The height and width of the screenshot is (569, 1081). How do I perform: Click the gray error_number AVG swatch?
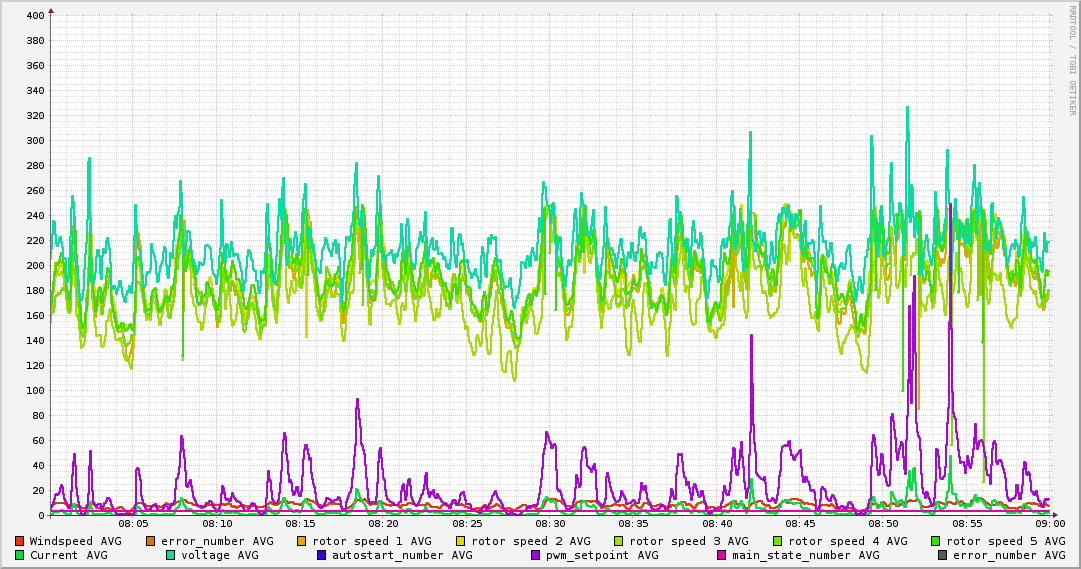(x=942, y=555)
